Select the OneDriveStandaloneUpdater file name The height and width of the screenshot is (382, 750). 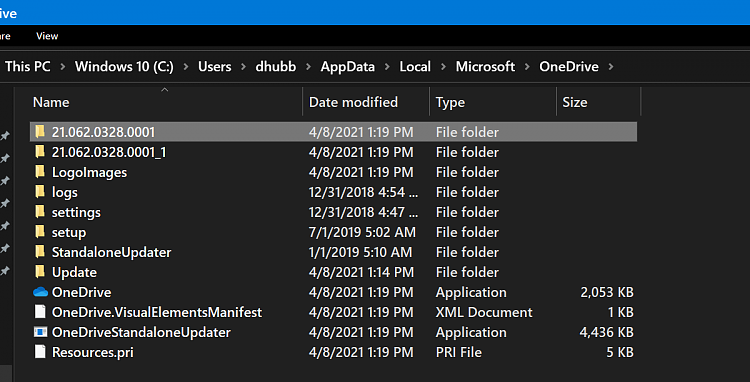tap(141, 332)
